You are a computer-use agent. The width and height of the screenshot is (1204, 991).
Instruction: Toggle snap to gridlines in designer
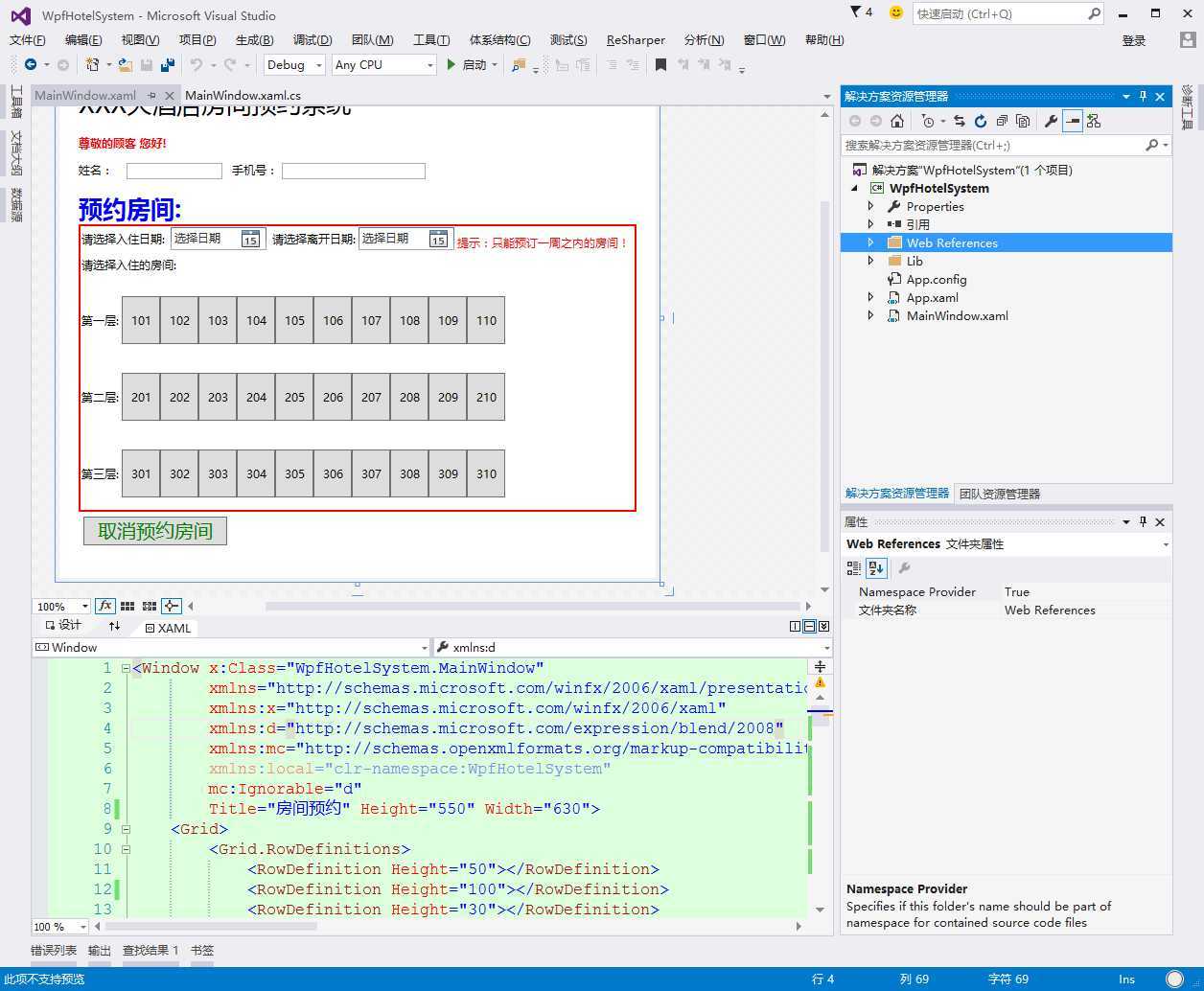(x=150, y=606)
